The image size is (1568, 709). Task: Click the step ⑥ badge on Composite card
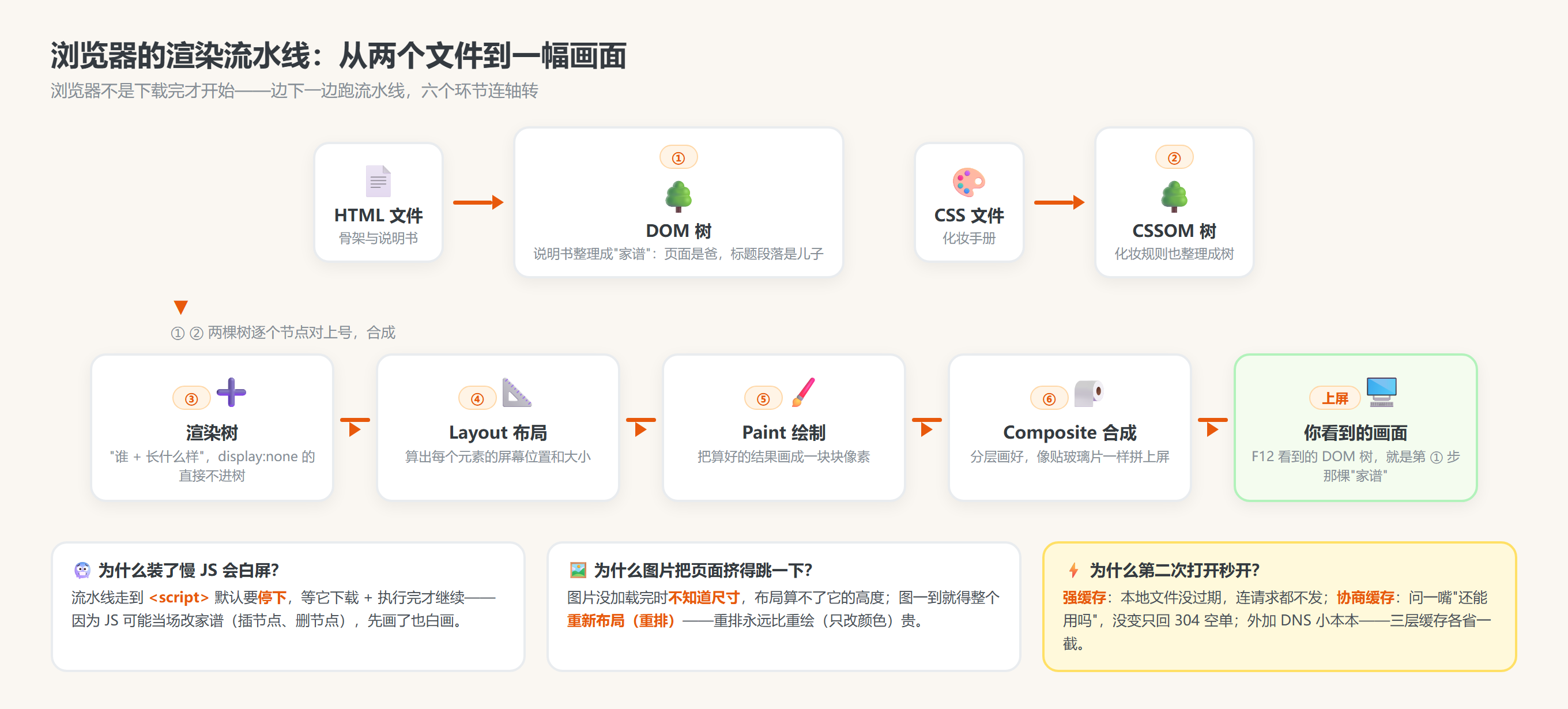click(x=1049, y=399)
